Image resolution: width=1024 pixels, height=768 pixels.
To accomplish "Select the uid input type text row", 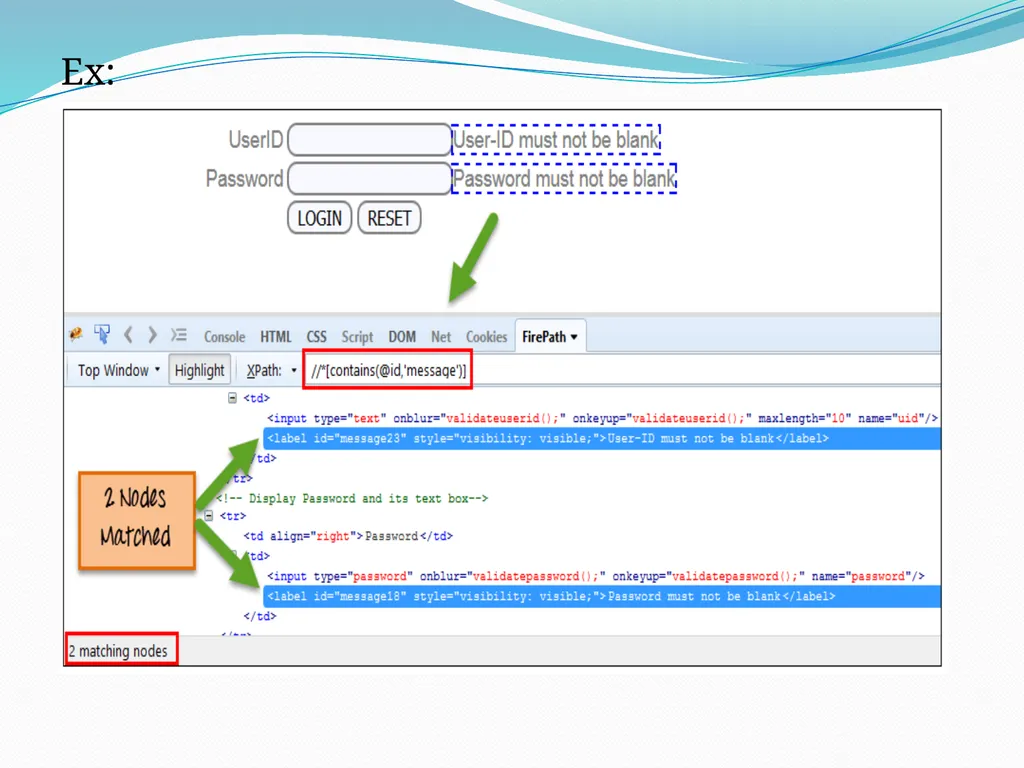I will (602, 419).
